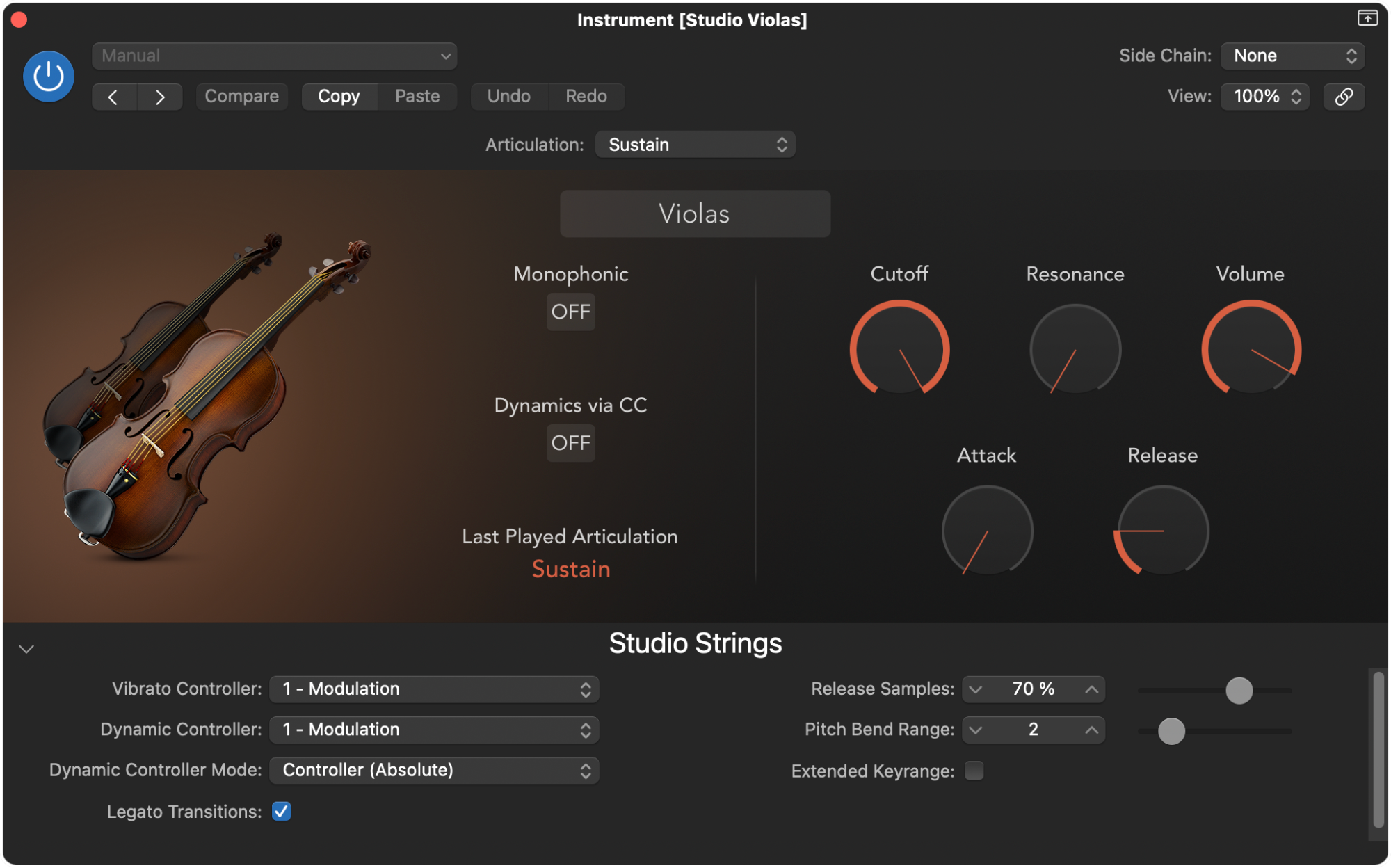Screen dimensions: 1391x868
Task: Toggle Monophonic OFF switch
Action: [x=570, y=312]
